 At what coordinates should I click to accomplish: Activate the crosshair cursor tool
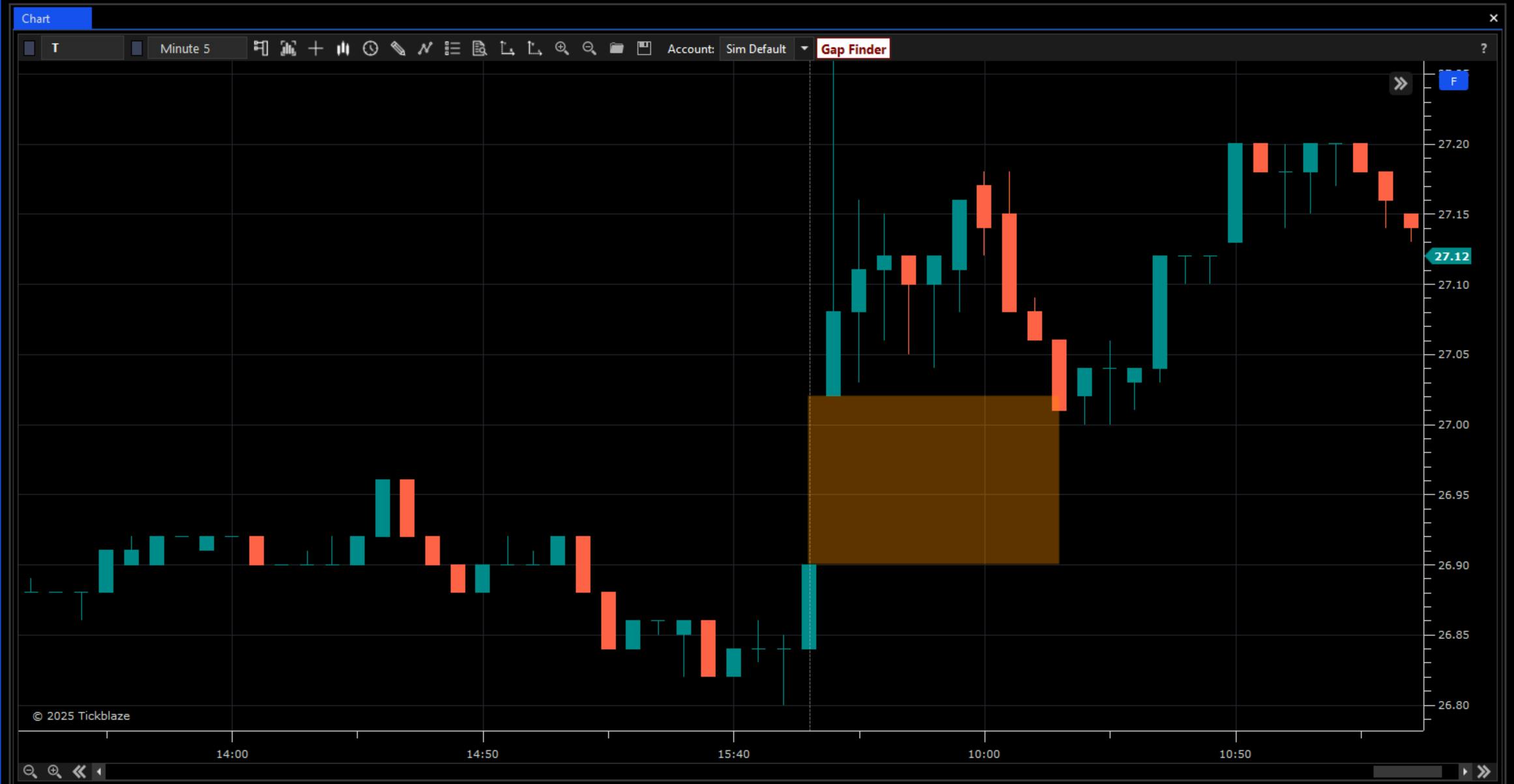coord(315,48)
